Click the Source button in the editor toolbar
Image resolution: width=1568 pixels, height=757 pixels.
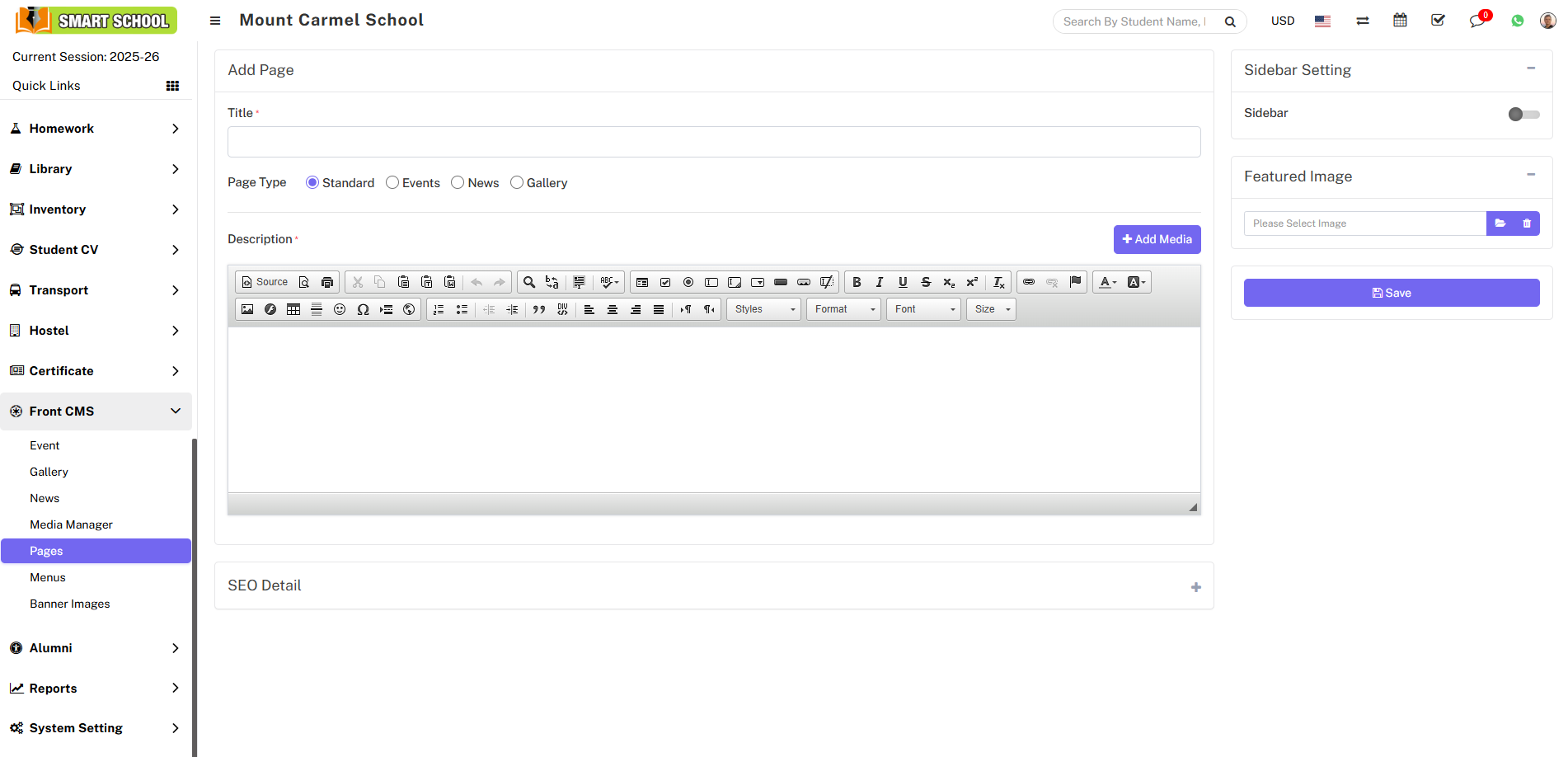click(x=264, y=281)
